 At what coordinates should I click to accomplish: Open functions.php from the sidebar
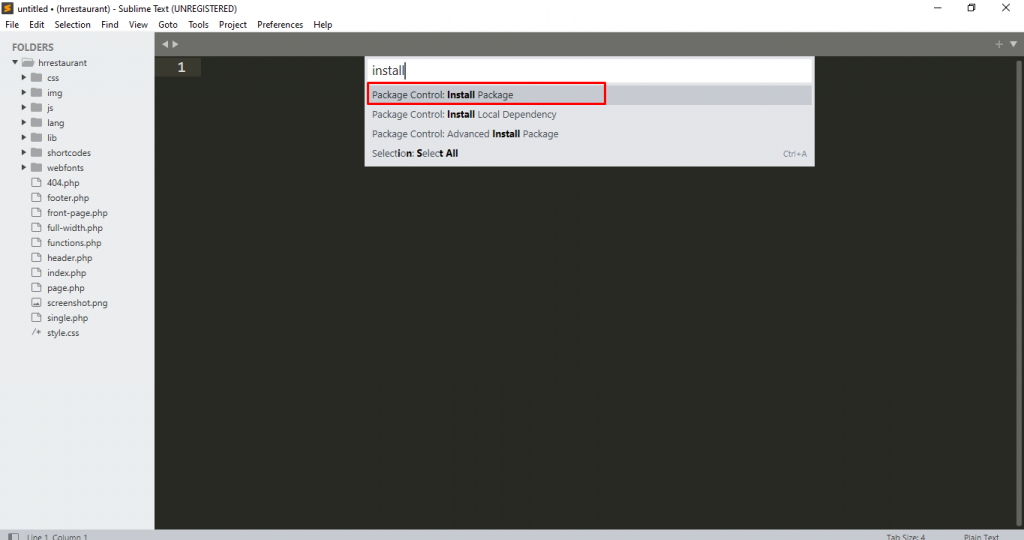tap(74, 242)
